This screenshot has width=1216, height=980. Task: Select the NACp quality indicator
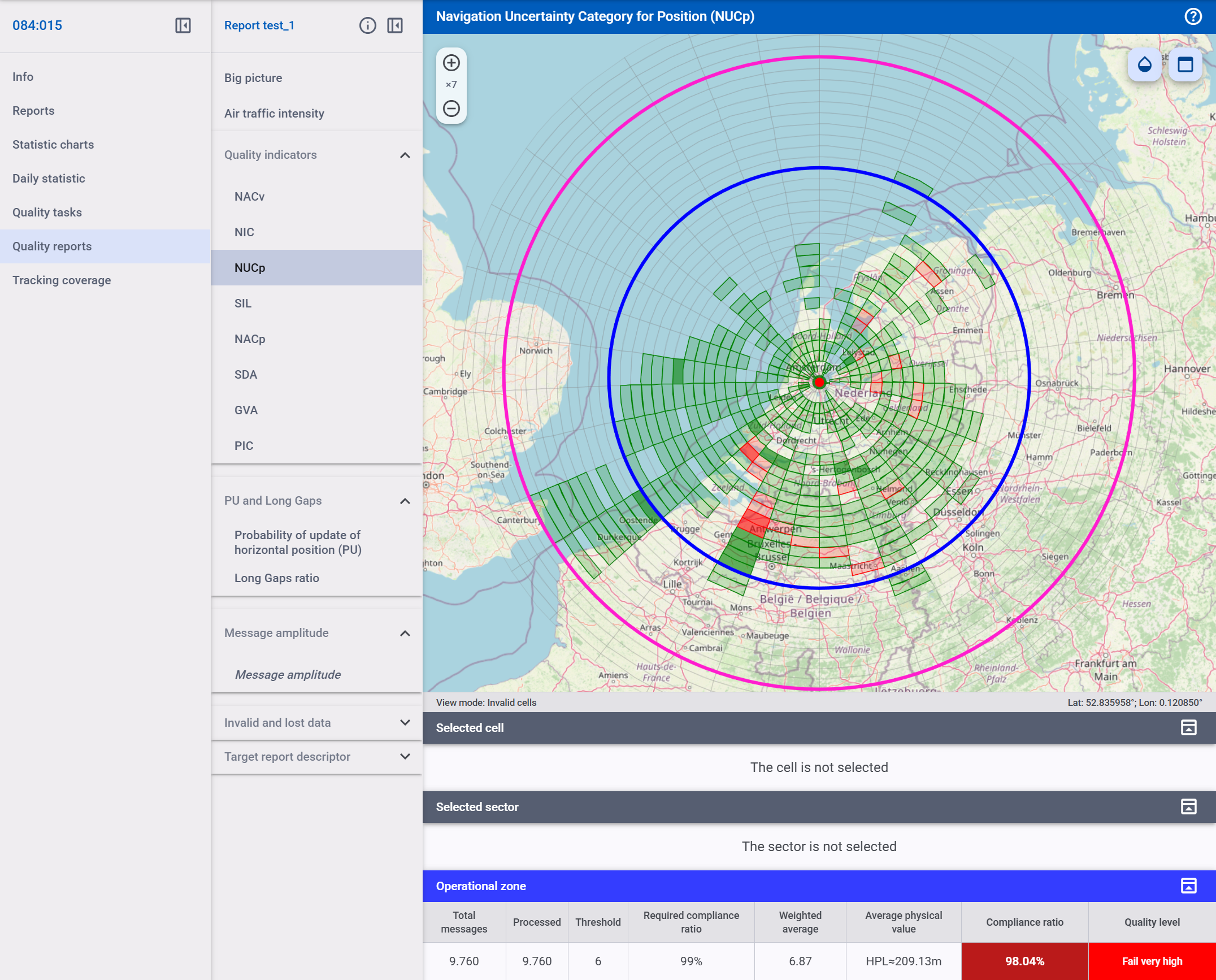[x=250, y=339]
